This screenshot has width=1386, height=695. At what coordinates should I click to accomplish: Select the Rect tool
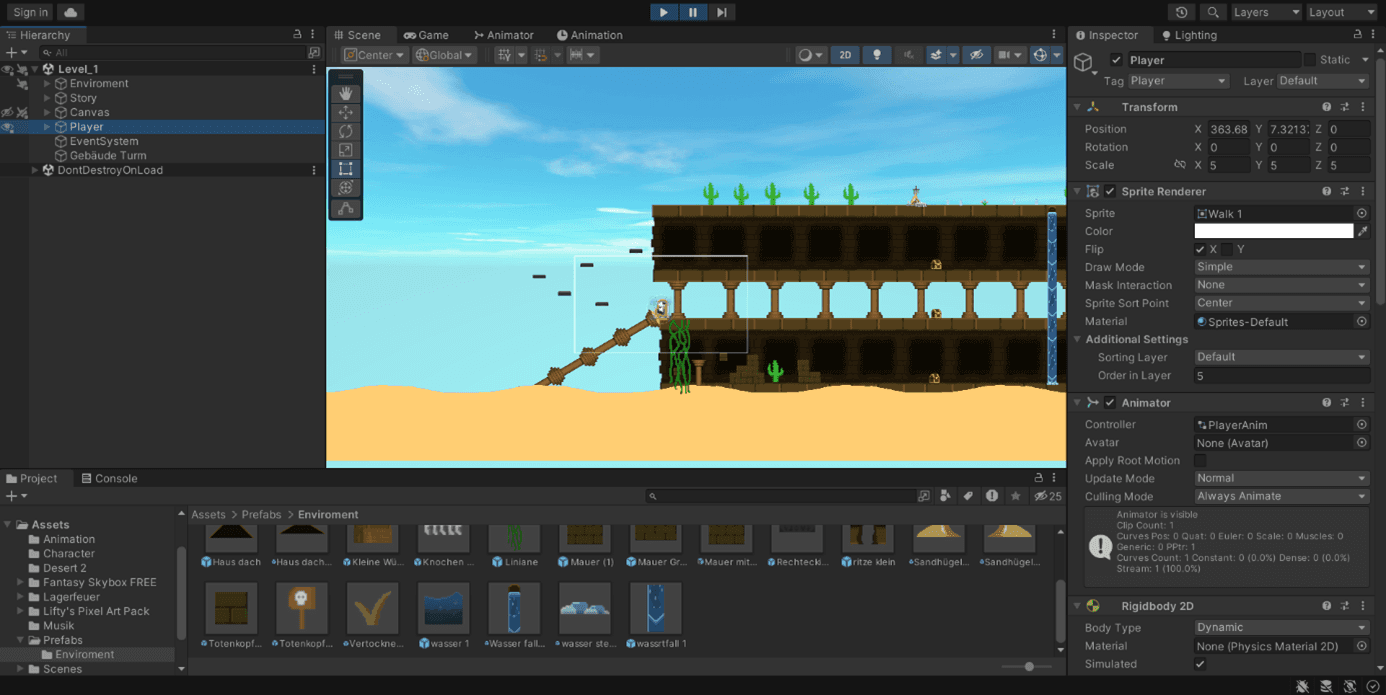click(x=346, y=169)
